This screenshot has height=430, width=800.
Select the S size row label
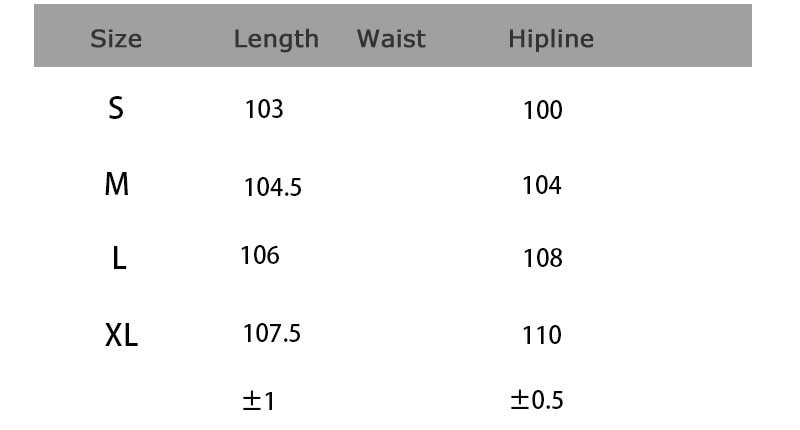coord(116,108)
